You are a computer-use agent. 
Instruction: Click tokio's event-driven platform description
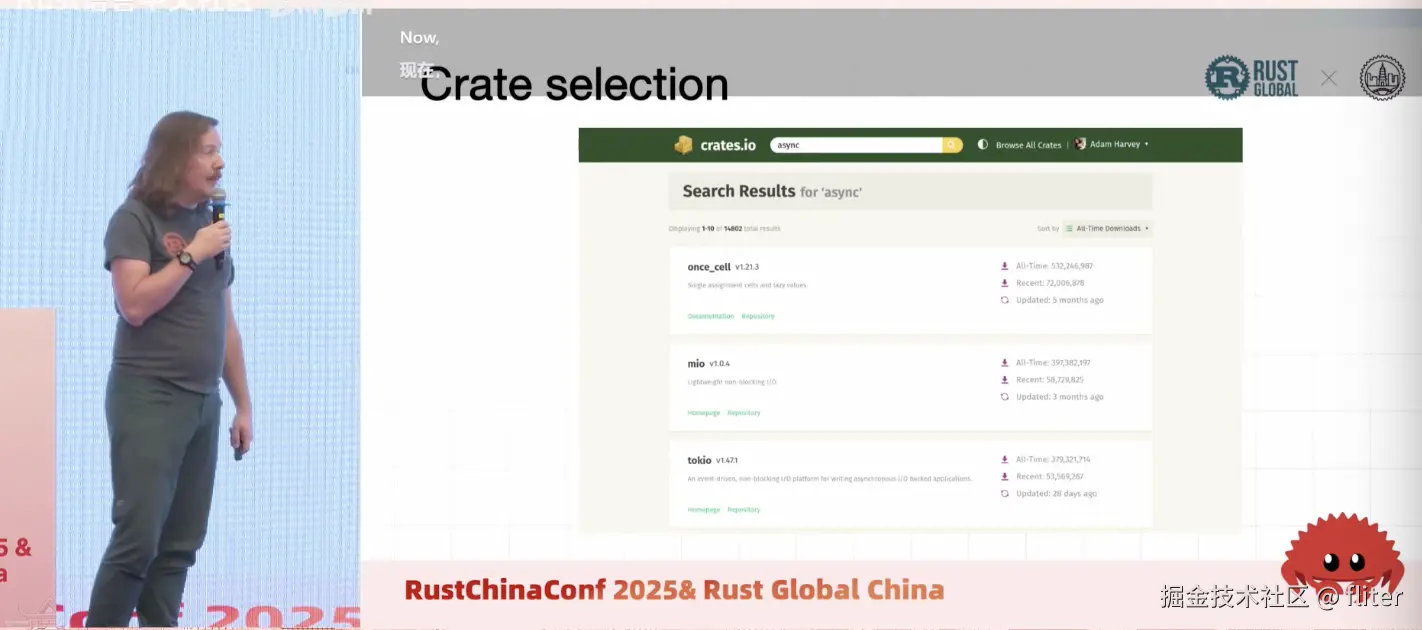pos(830,479)
